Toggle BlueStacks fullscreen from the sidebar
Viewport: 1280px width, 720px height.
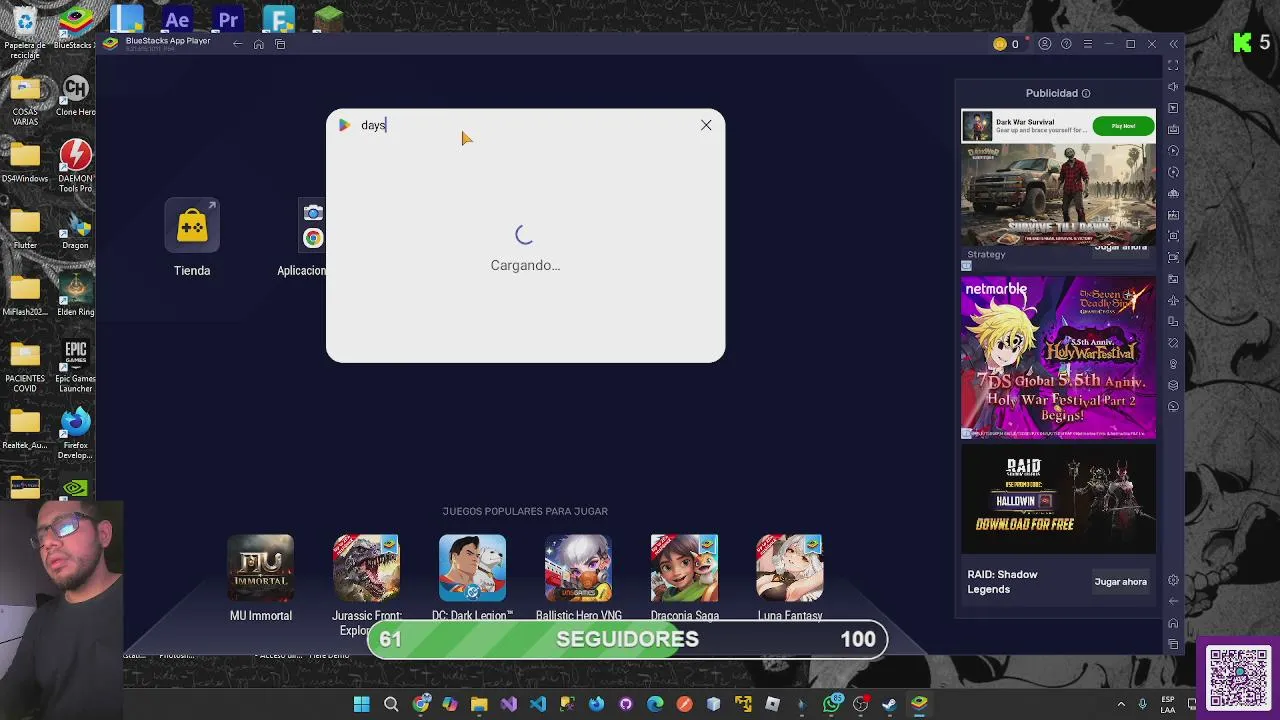point(1174,65)
